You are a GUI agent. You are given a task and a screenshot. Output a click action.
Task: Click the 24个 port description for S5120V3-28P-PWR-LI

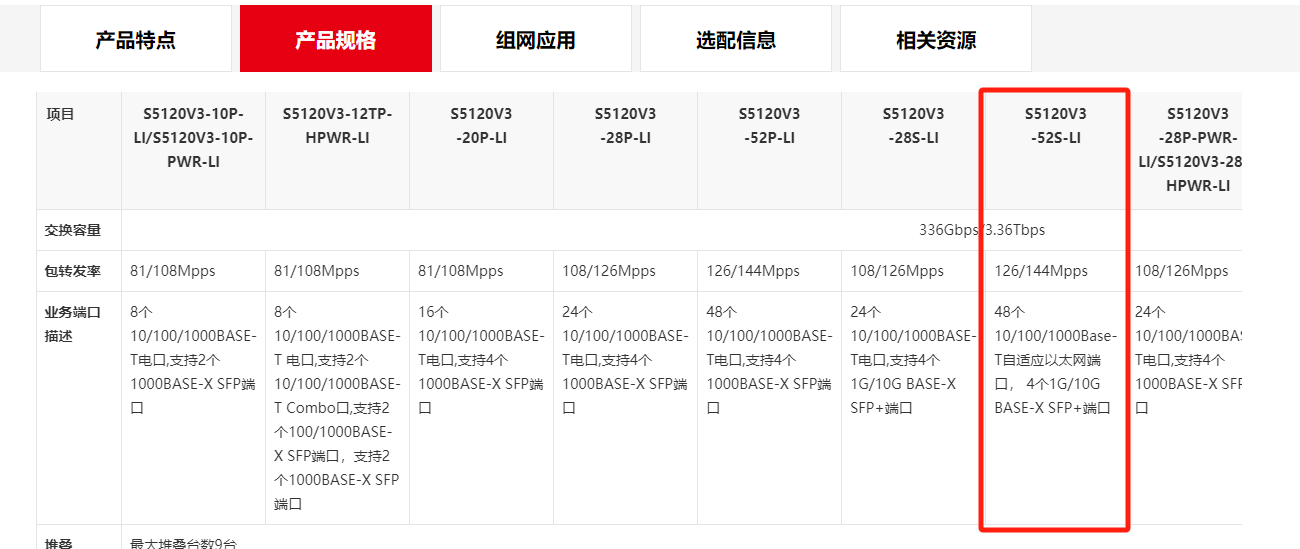pos(1188,360)
